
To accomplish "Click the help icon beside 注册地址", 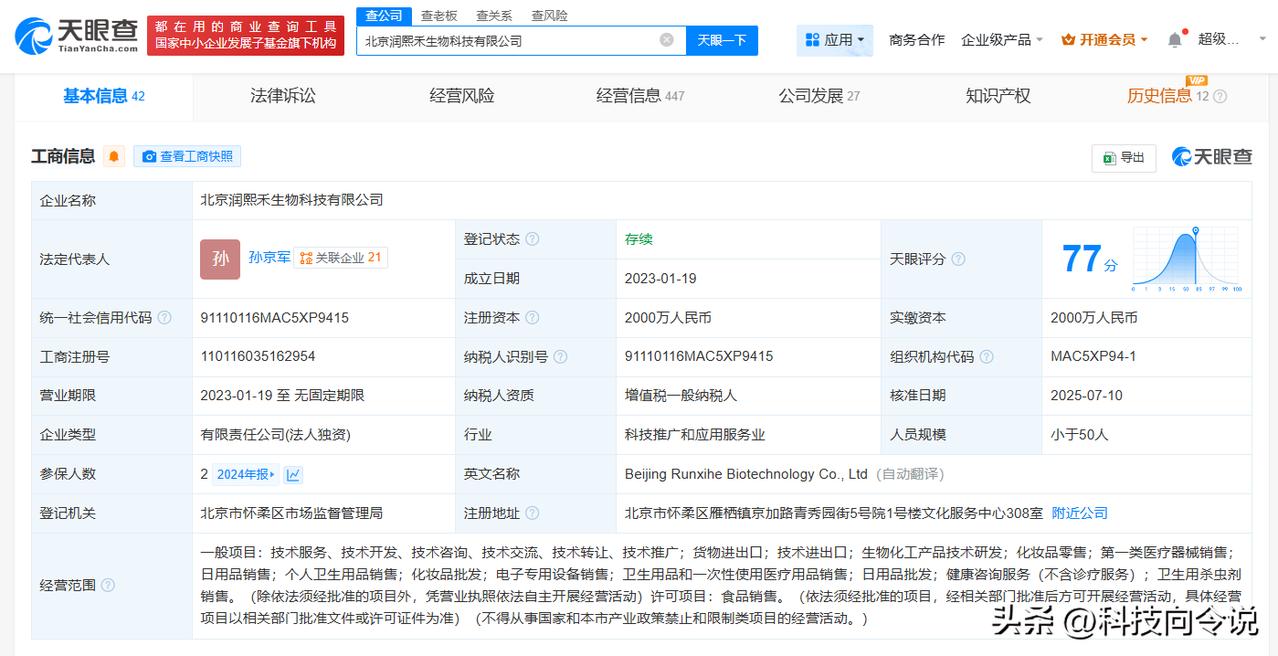I will pos(532,513).
